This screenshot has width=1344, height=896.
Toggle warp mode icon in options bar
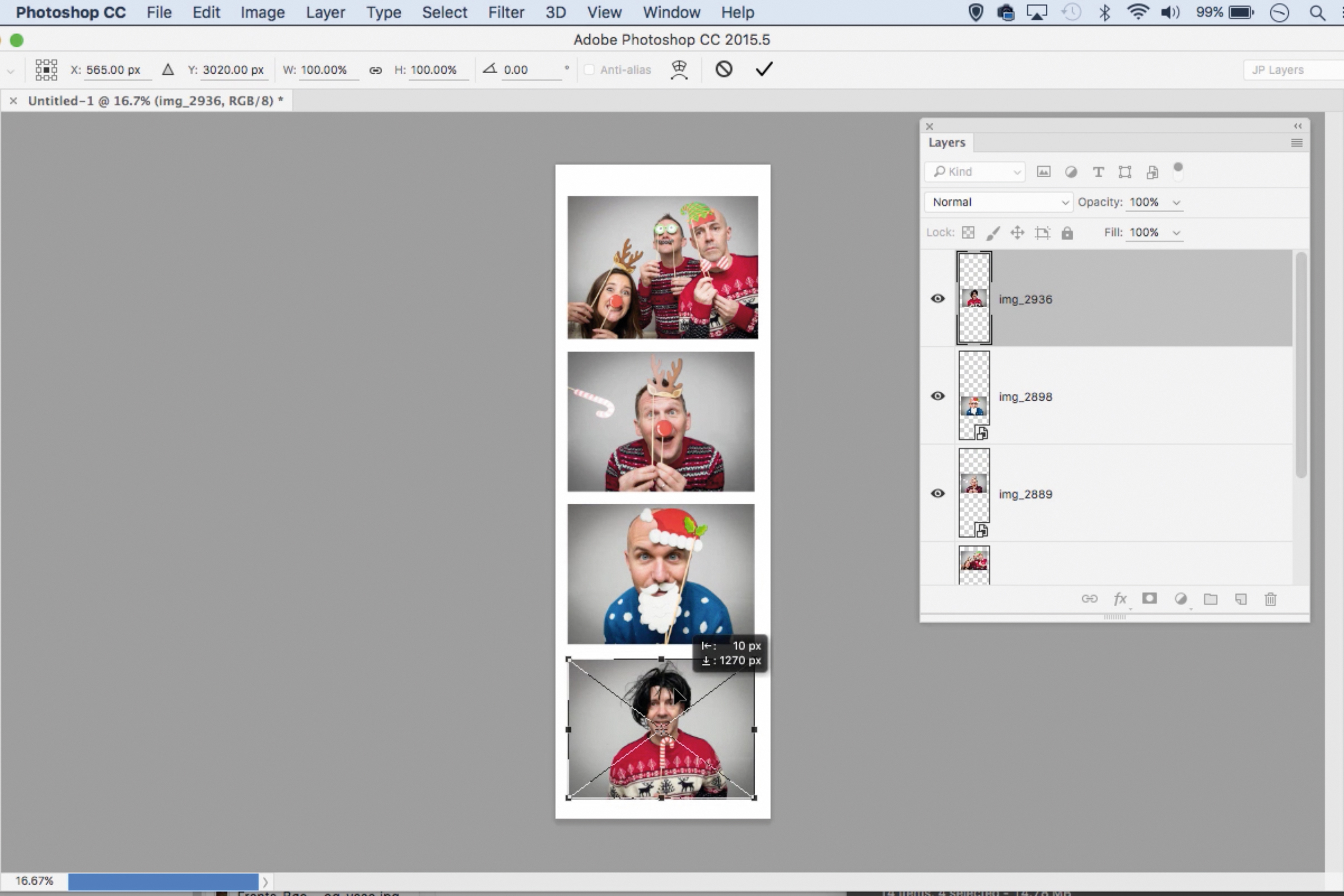pyautogui.click(x=679, y=69)
